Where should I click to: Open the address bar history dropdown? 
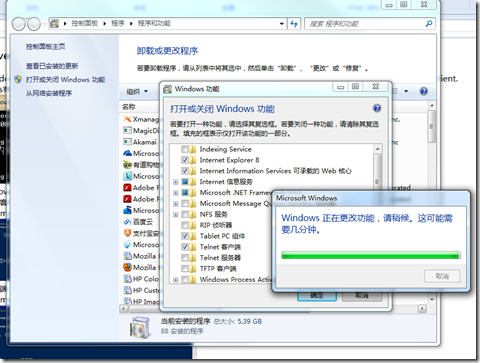coord(282,23)
